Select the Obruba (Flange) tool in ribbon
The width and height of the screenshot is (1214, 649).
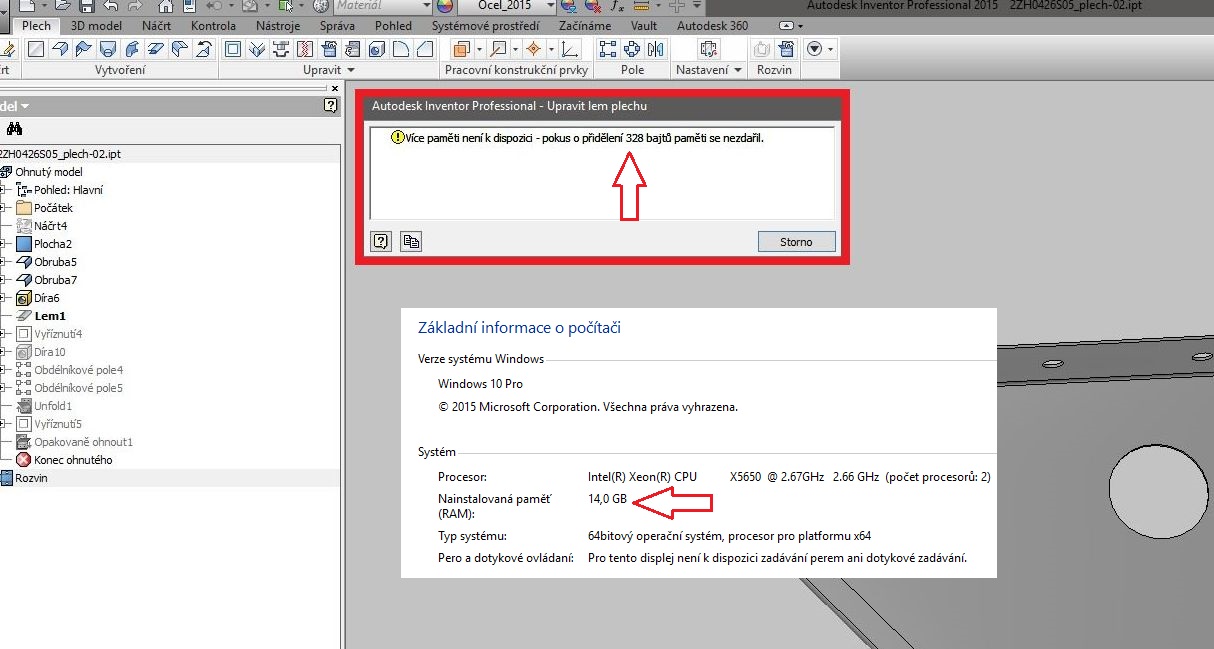tap(61, 49)
